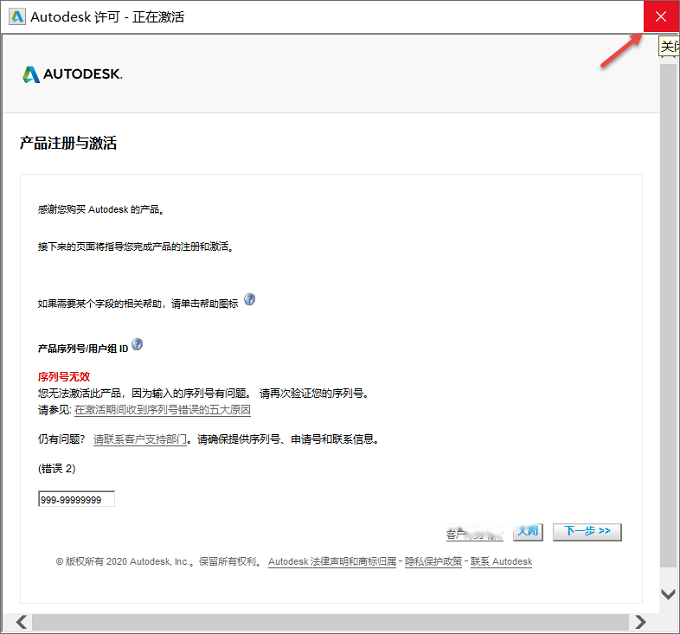Open link 在激活期间收到序列号错误的五大原因
The height and width of the screenshot is (634, 680).
[163, 410]
